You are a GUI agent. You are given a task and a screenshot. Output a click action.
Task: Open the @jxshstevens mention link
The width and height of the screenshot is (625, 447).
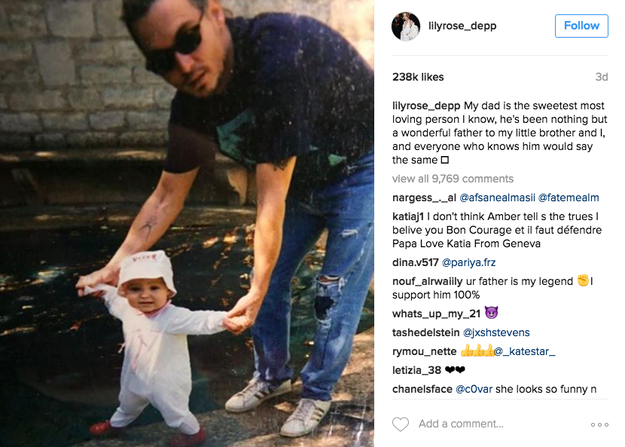pyautogui.click(x=496, y=333)
